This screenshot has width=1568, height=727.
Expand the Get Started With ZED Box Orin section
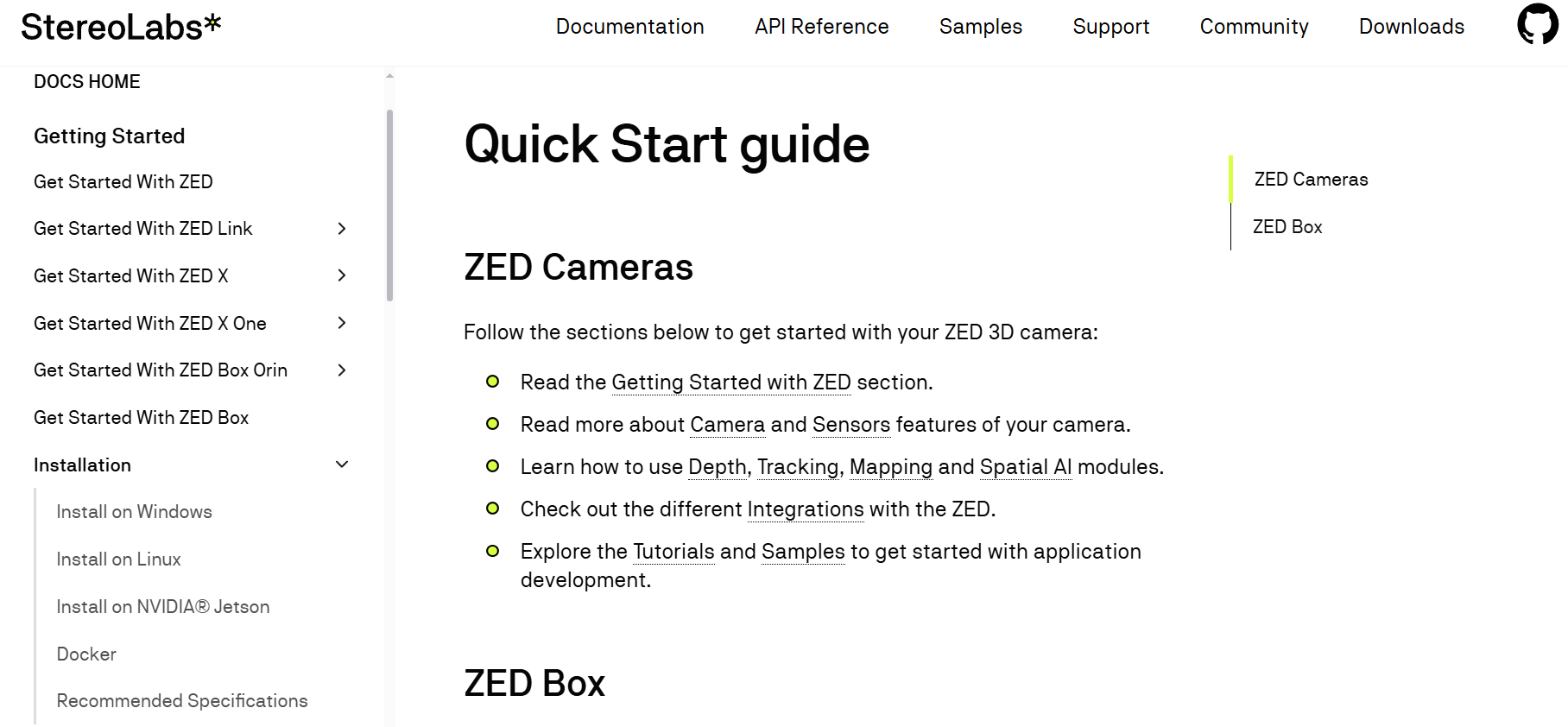pyautogui.click(x=342, y=370)
